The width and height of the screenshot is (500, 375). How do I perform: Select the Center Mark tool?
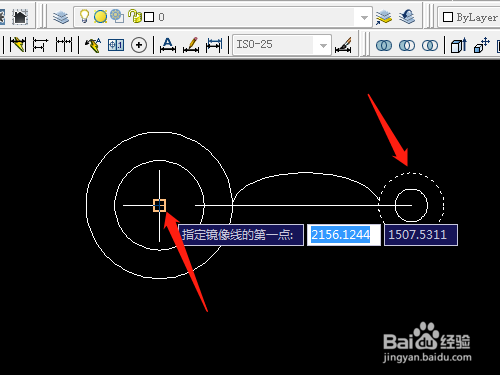pos(139,45)
